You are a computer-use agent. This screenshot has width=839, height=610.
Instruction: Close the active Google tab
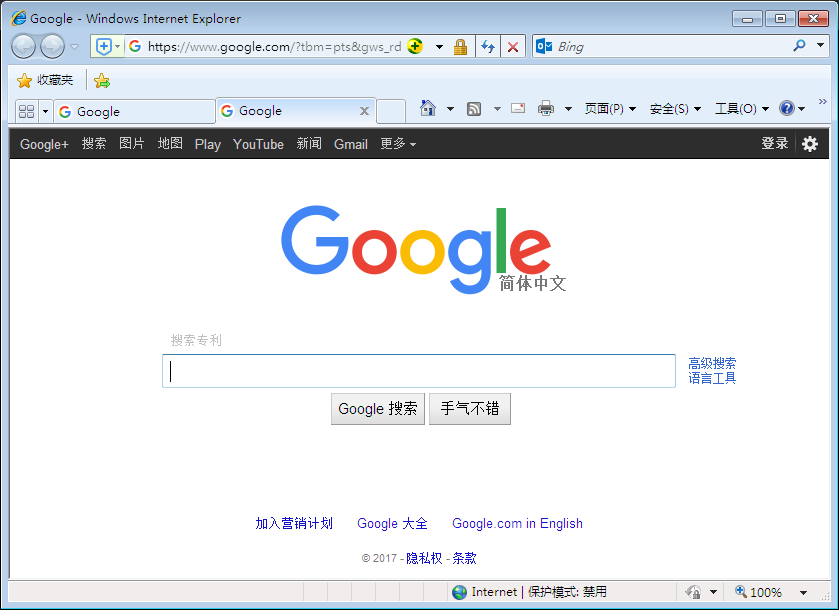pos(364,111)
